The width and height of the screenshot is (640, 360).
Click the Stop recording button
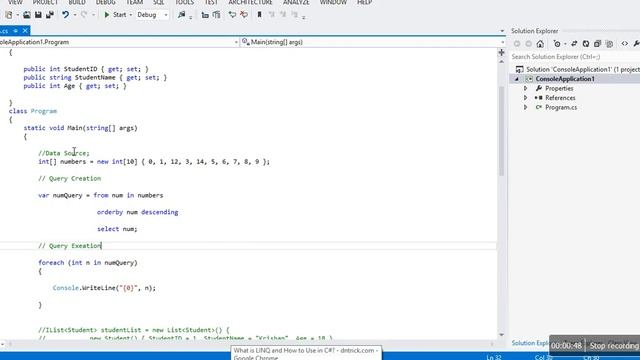pyautogui.click(x=613, y=346)
